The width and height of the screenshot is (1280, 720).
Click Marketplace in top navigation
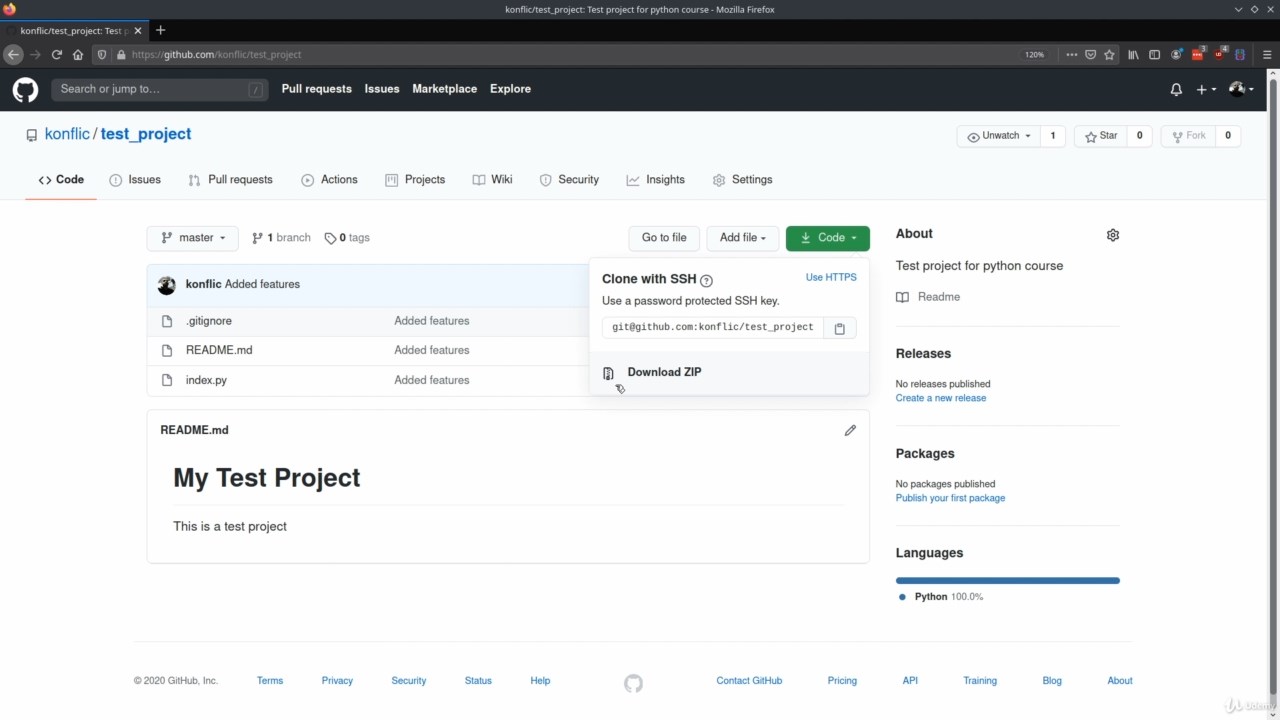(444, 89)
